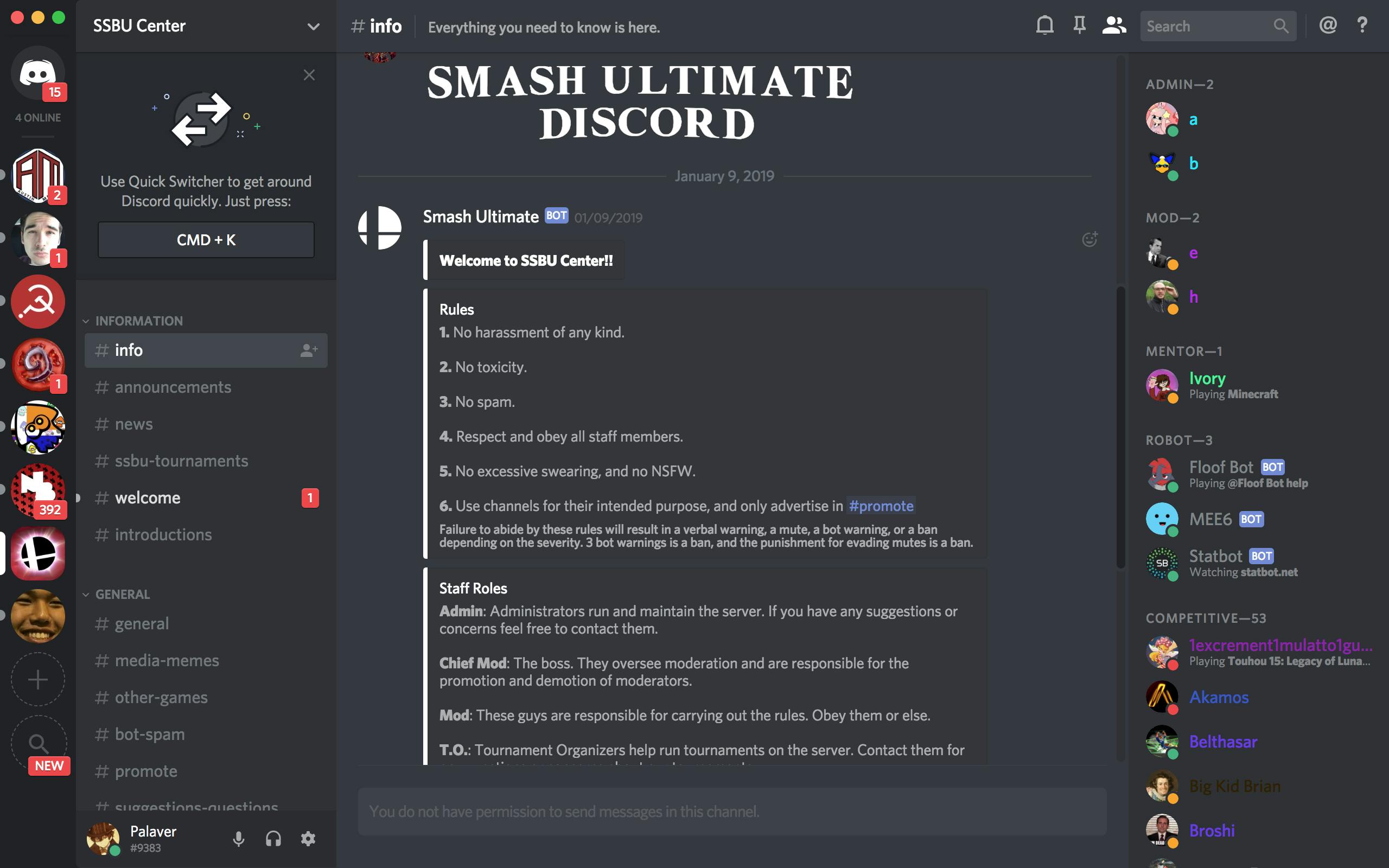The image size is (1389, 868).
Task: Click the Discord notifications bell icon
Action: [x=1044, y=27]
